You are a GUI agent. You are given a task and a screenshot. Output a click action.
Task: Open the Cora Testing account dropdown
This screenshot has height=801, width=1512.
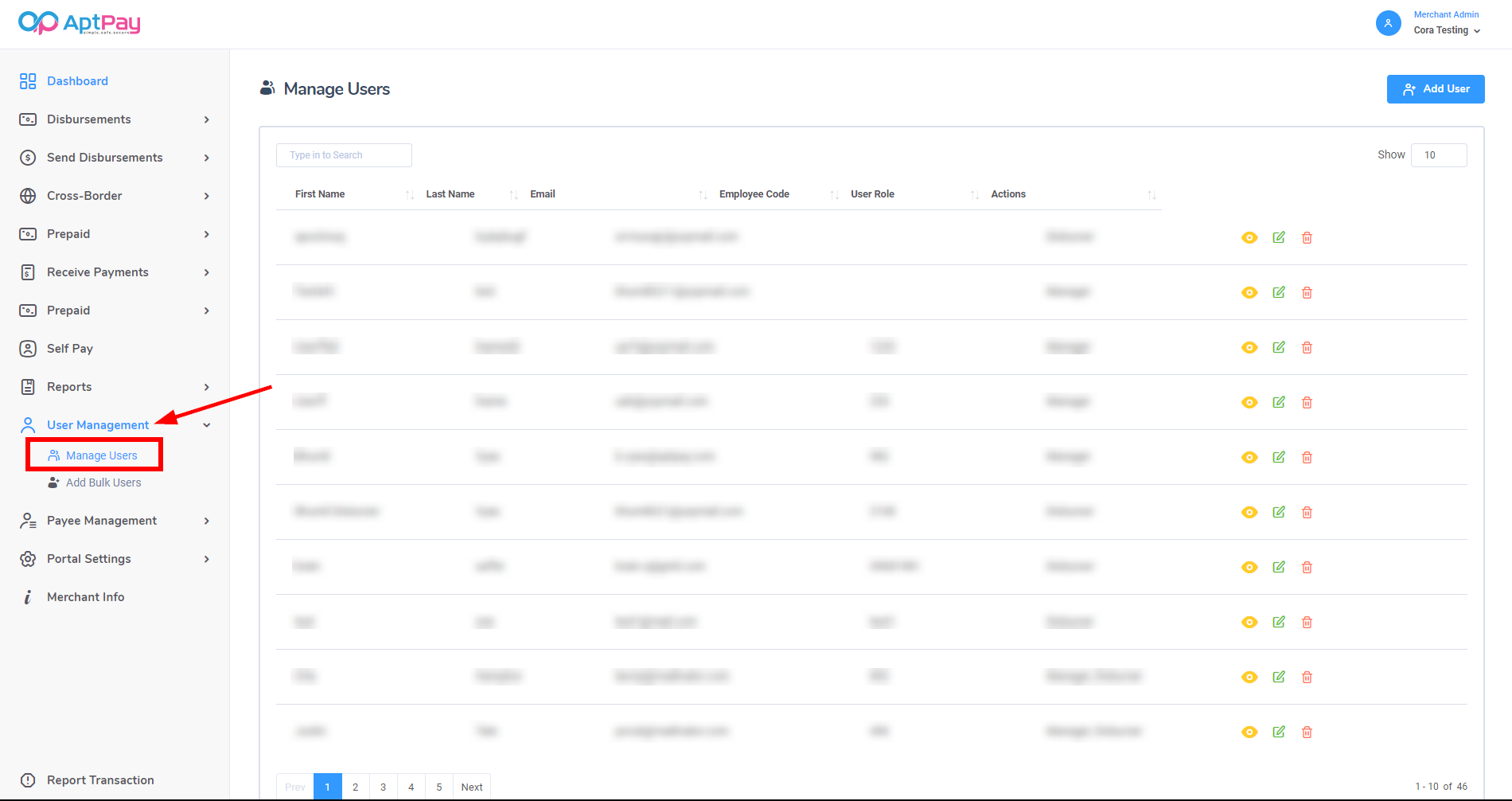point(1447,30)
